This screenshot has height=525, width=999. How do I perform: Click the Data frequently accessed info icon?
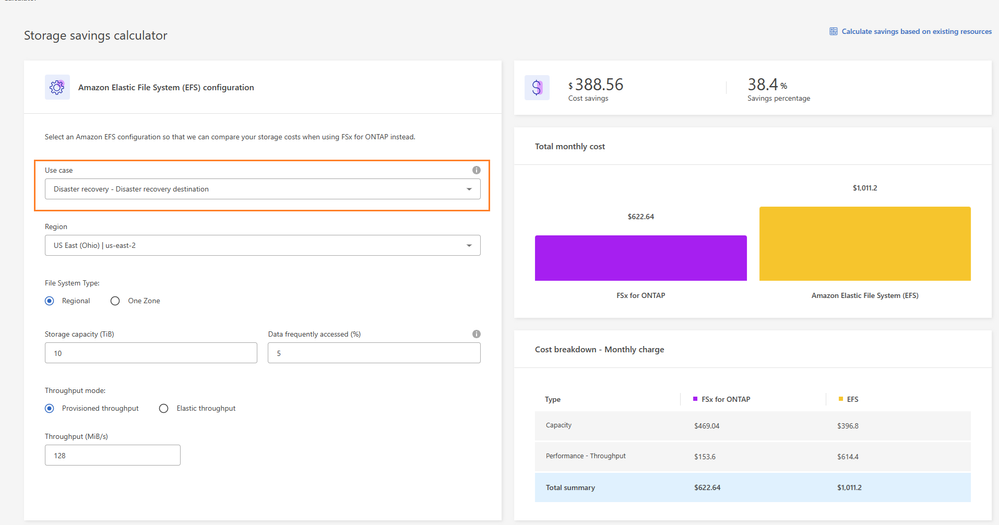point(476,334)
